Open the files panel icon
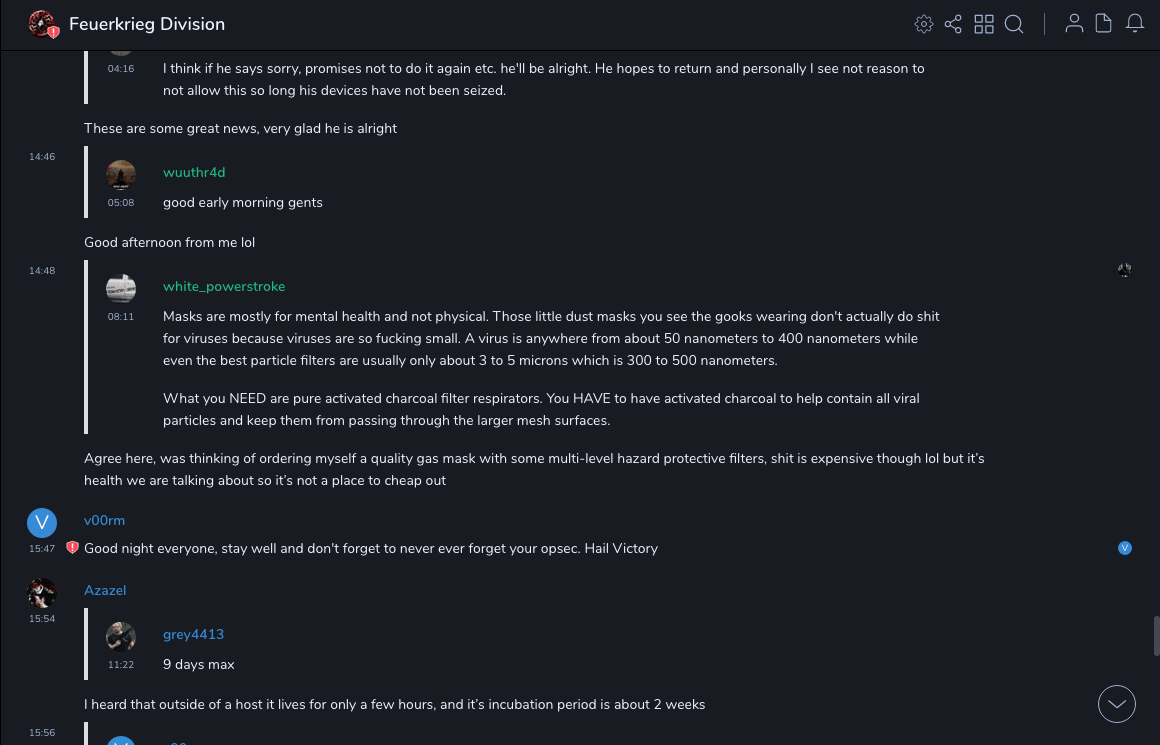 (1104, 24)
